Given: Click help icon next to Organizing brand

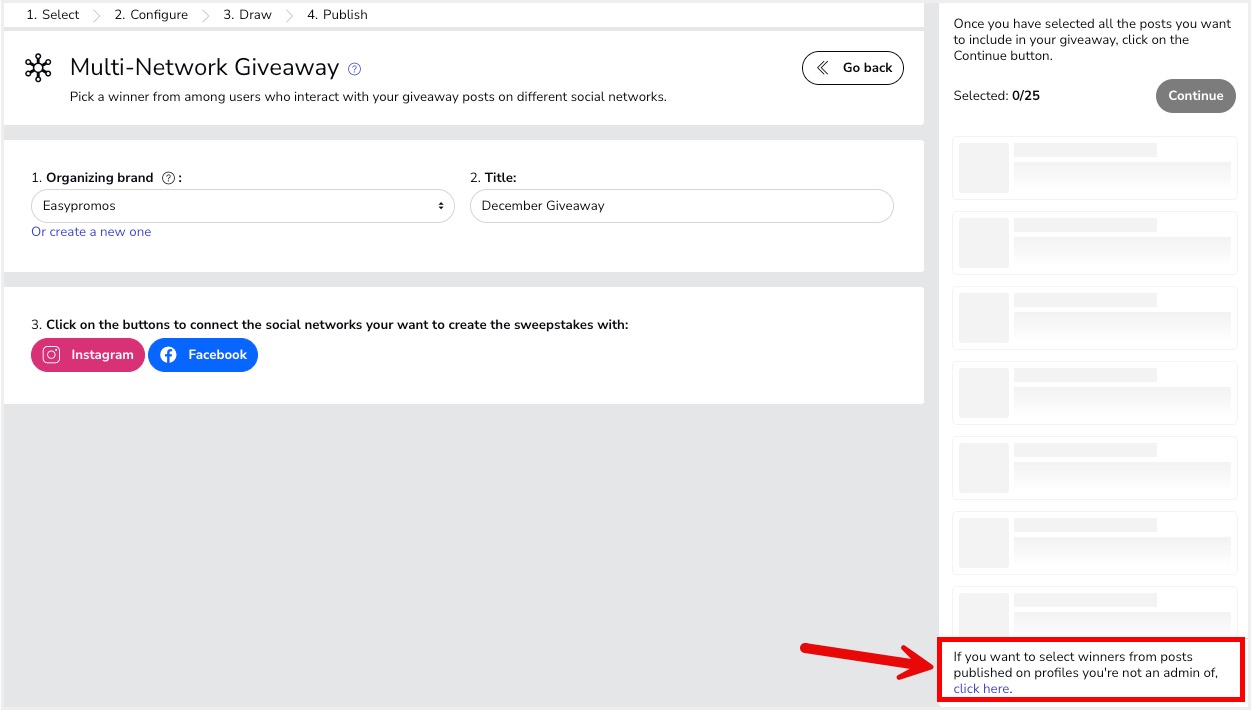Looking at the screenshot, I should tap(168, 178).
